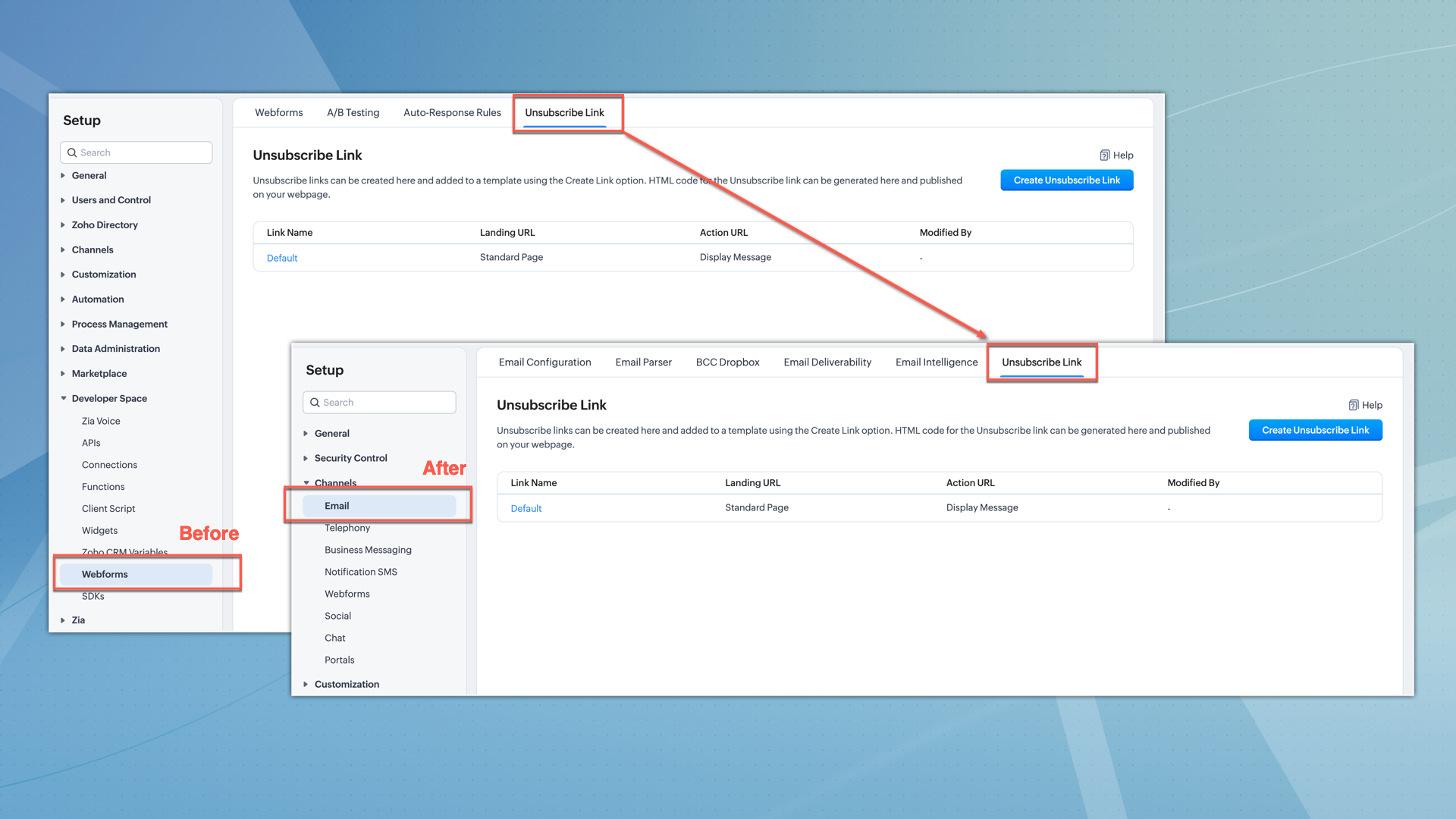The height and width of the screenshot is (819, 1456).
Task: Click Create Unsubscribe Link button in back panel
Action: [1066, 180]
